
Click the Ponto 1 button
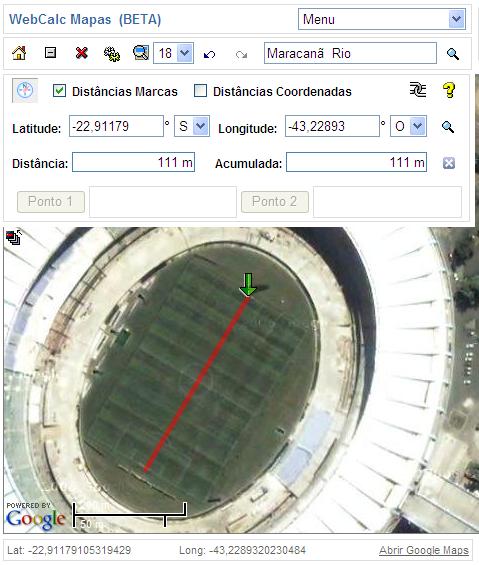pos(51,202)
